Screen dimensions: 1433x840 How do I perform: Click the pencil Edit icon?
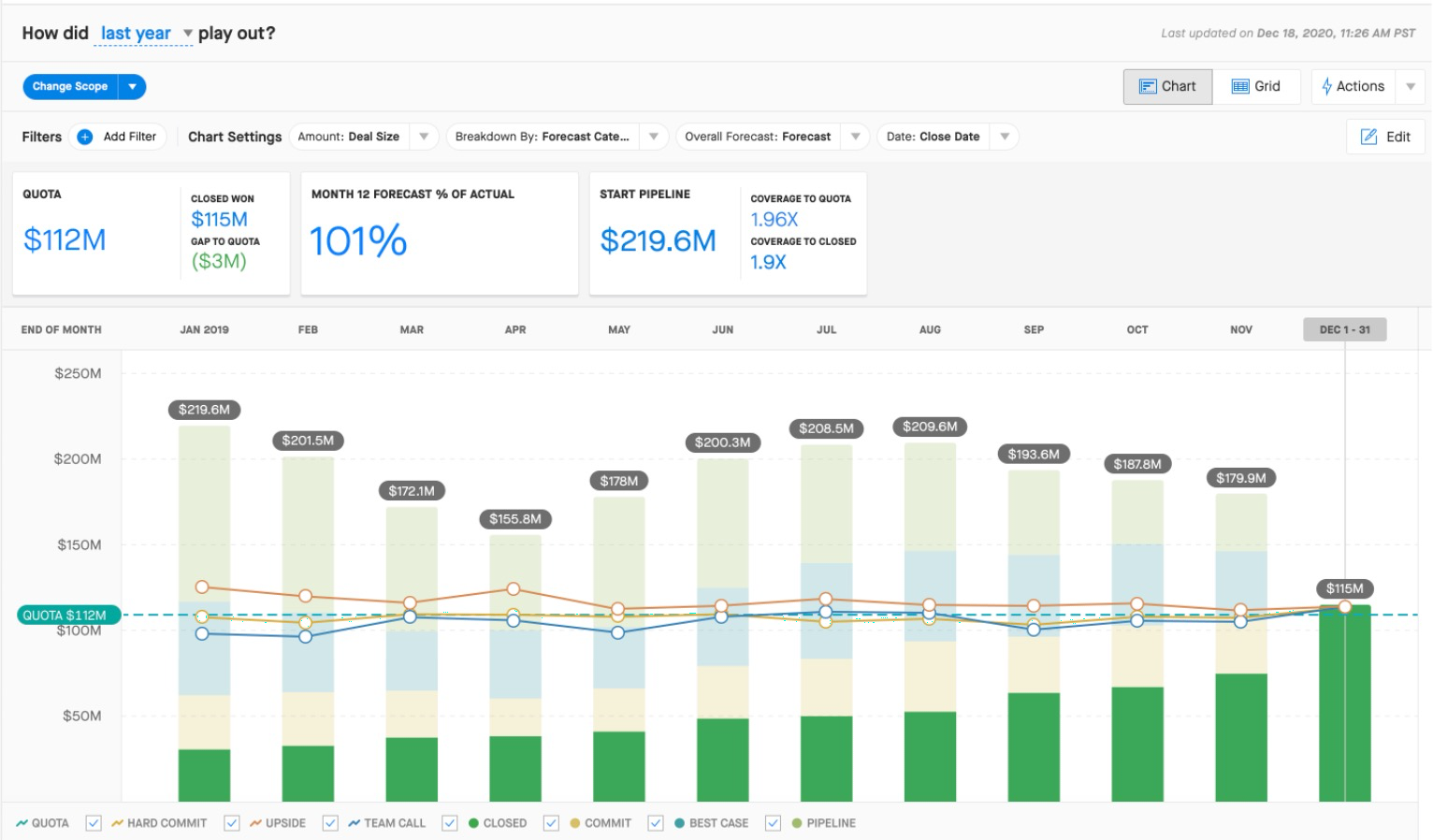pyautogui.click(x=1368, y=137)
